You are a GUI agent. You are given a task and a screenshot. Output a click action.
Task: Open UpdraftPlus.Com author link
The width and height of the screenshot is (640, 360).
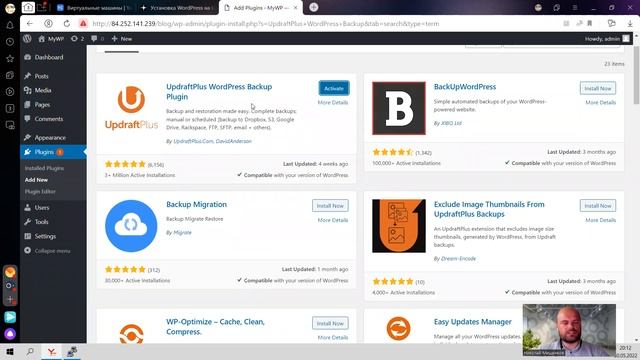[x=193, y=141]
